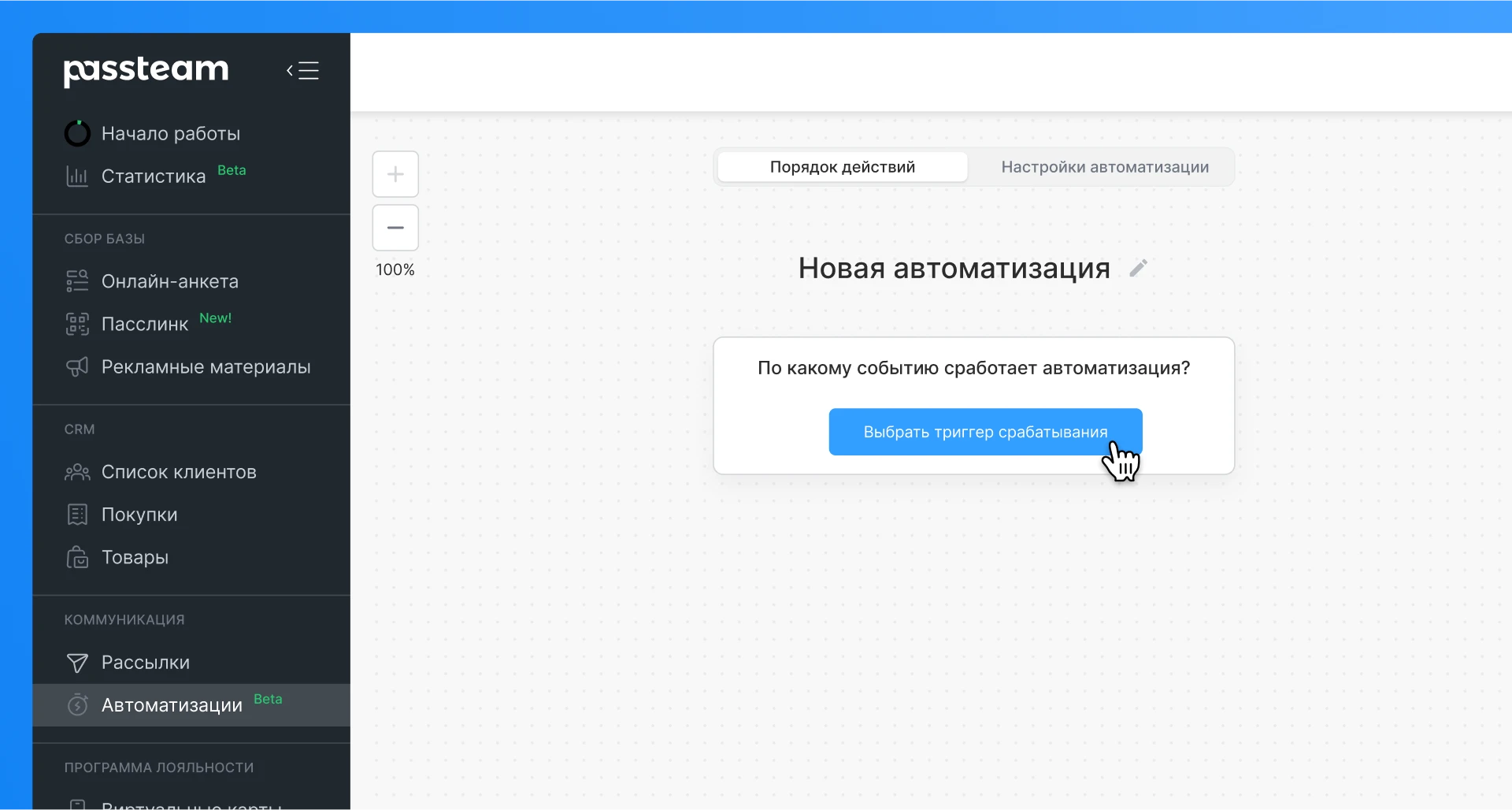The image size is (1512, 810).
Task: Go to Покупки
Action: [x=139, y=515]
